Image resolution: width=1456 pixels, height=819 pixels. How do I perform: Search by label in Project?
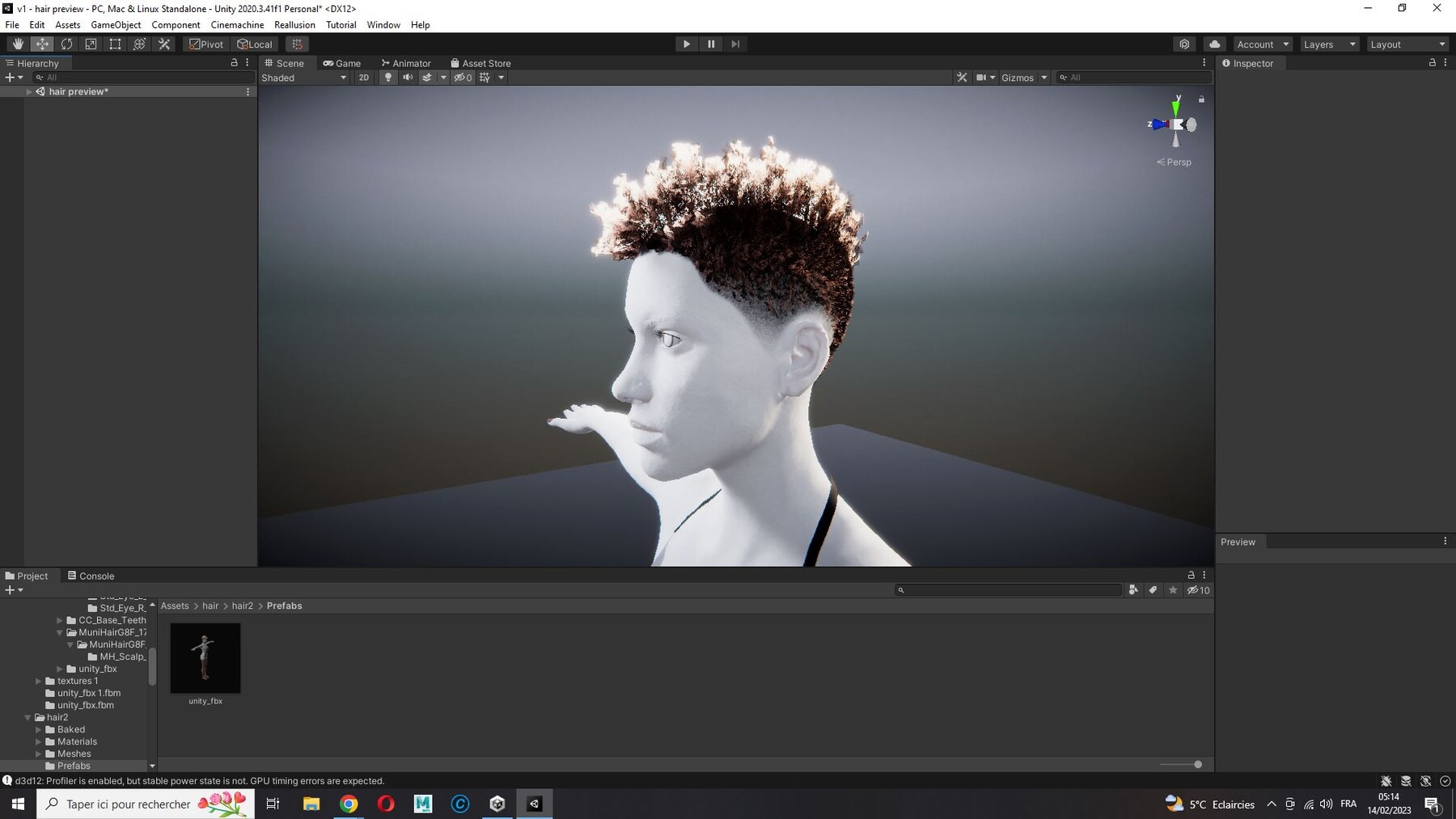click(x=1153, y=590)
